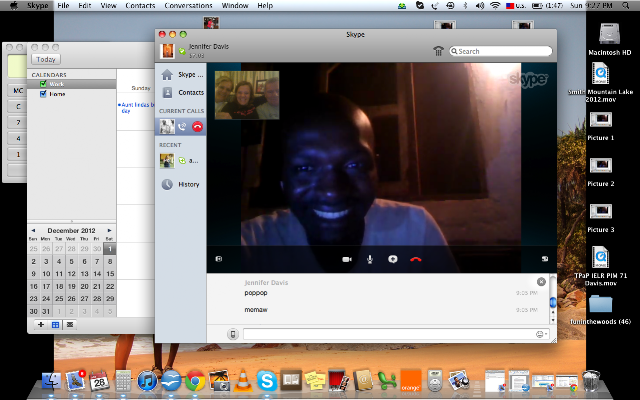The height and width of the screenshot is (400, 640).
Task: Click the add/share bubble in call bar
Action: (393, 259)
